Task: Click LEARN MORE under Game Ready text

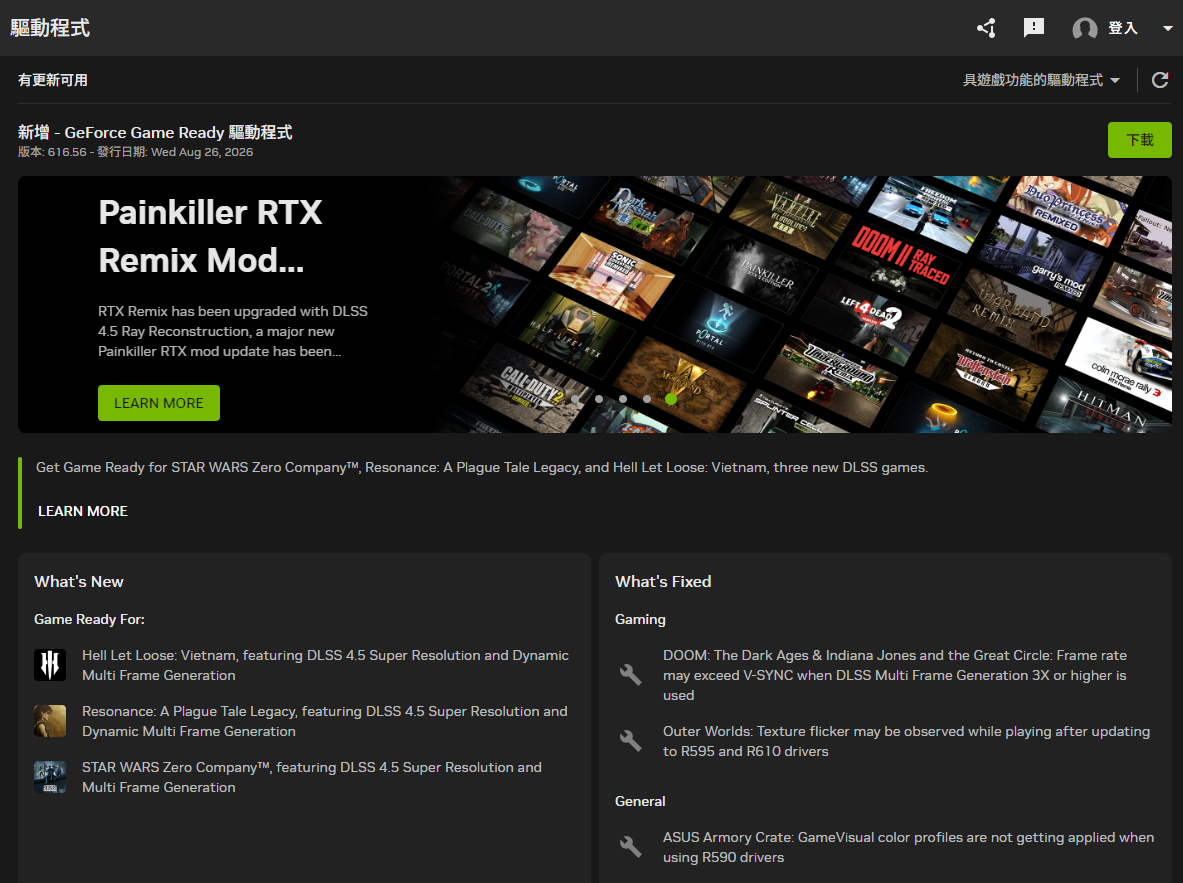Action: coord(83,511)
